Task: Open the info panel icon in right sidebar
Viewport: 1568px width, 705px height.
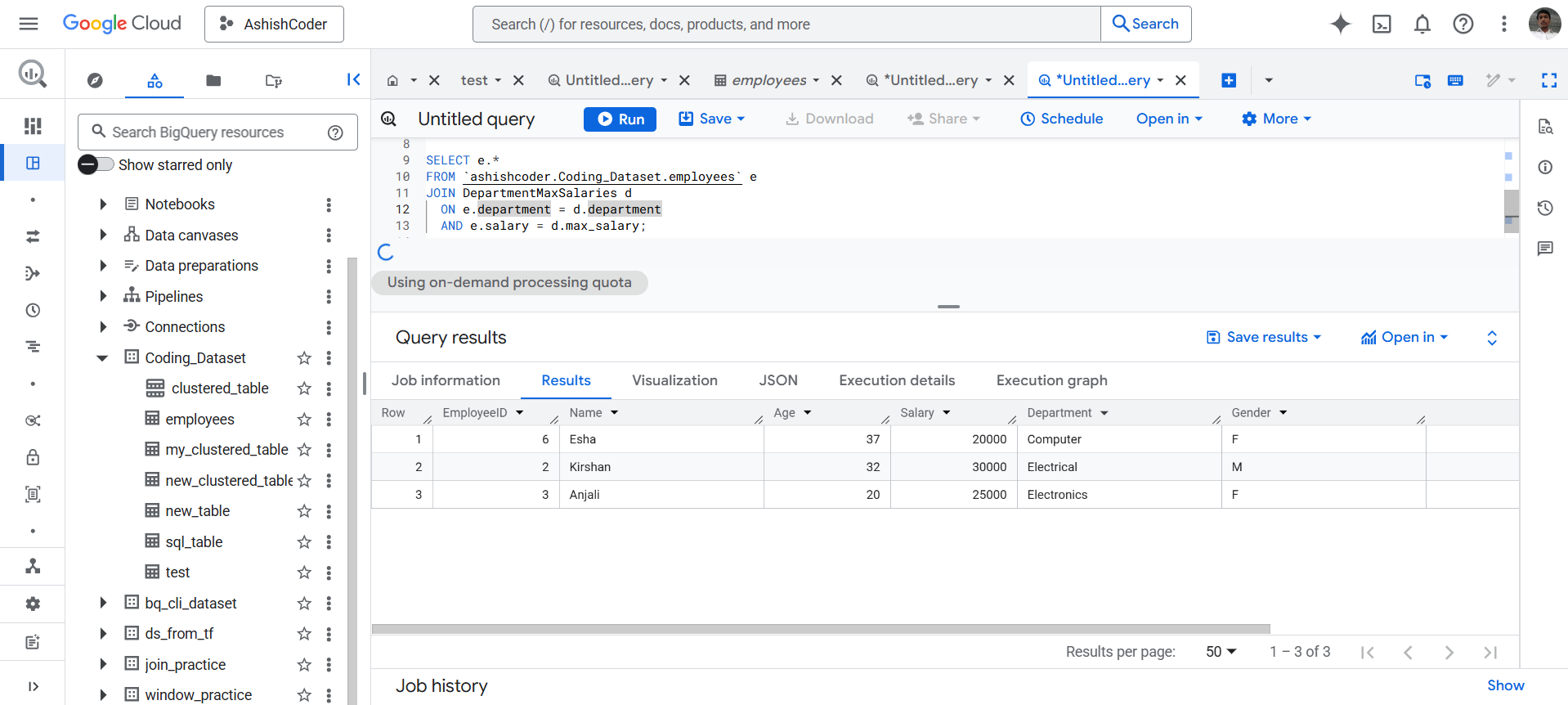Action: (x=1545, y=167)
